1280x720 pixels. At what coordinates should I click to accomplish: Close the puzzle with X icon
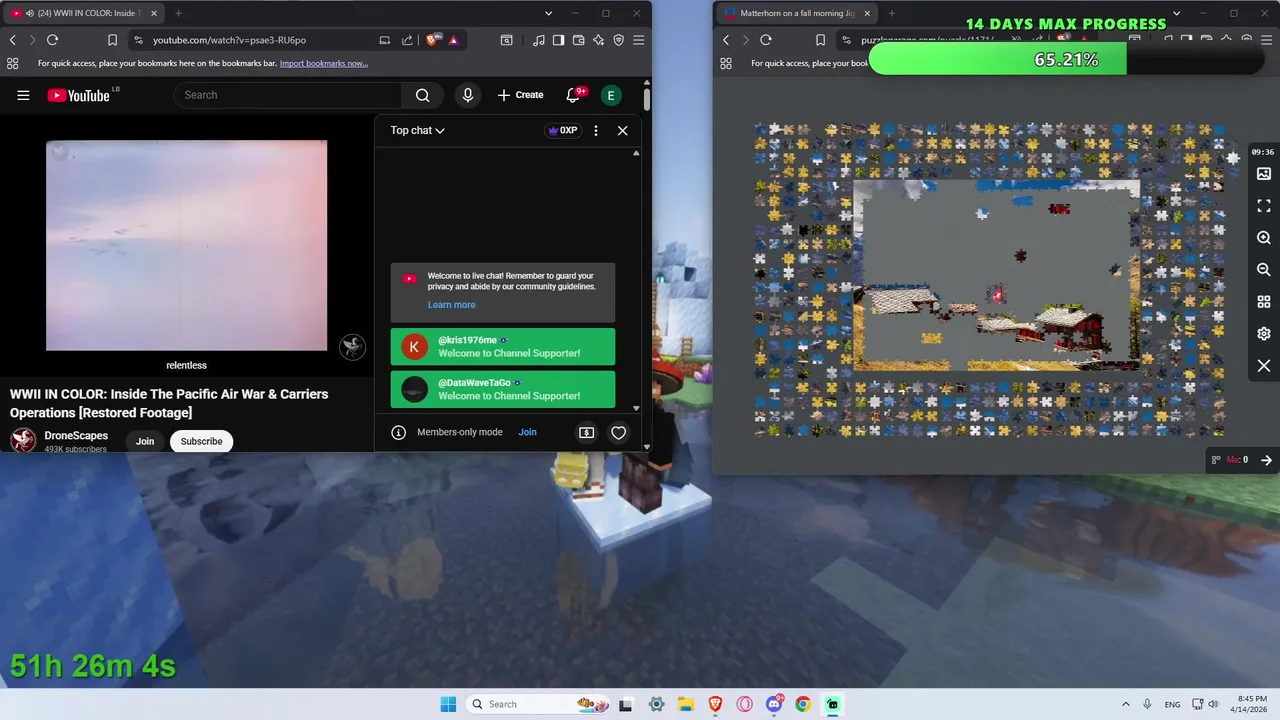[x=1263, y=366]
